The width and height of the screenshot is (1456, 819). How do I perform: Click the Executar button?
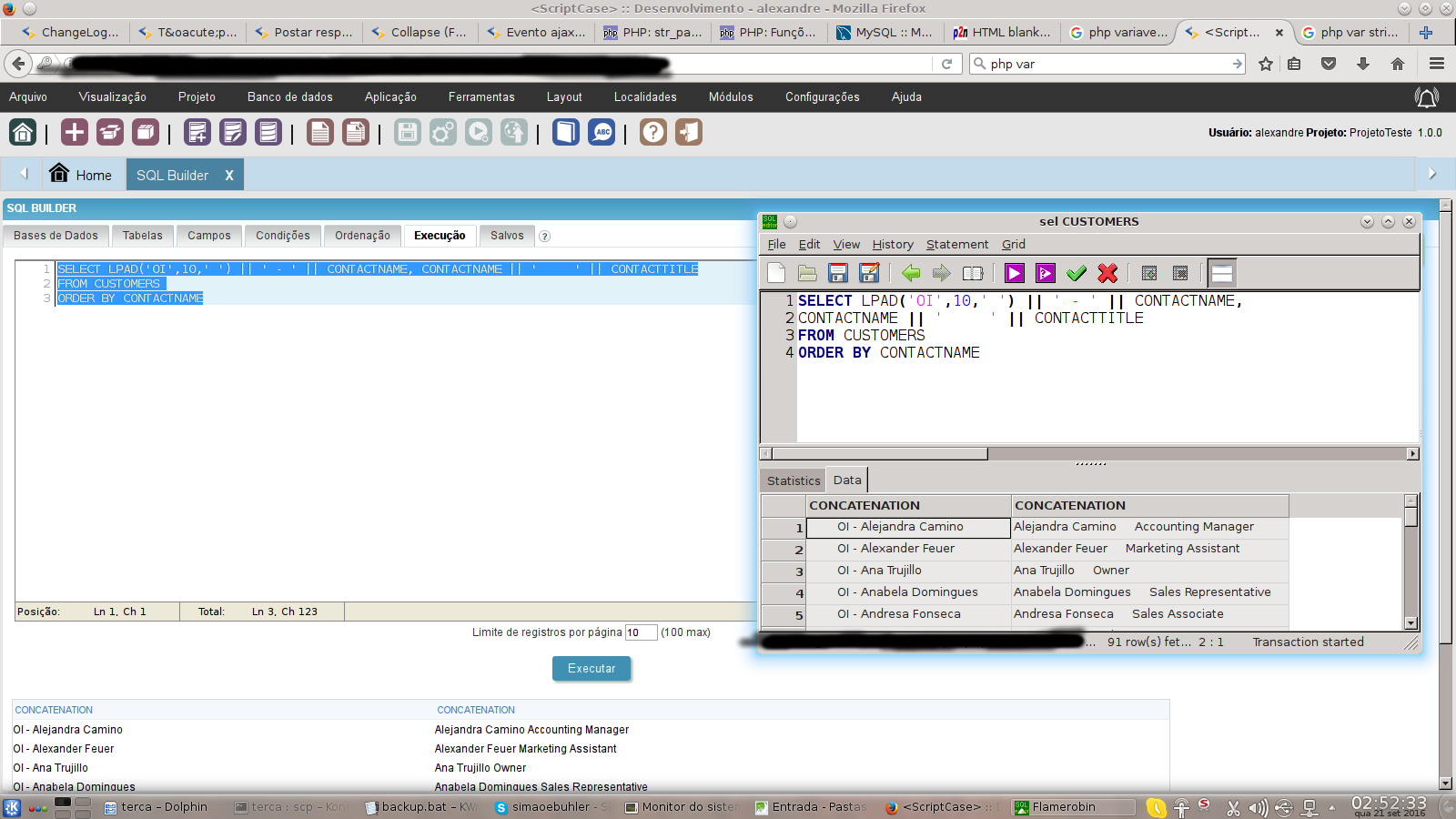click(591, 669)
